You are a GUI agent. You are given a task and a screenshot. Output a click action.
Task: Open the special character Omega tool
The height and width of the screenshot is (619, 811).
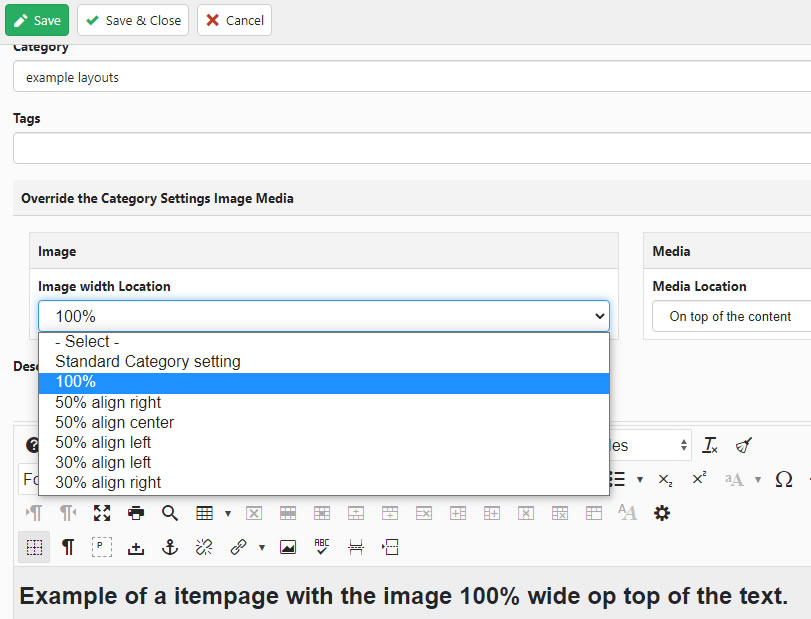point(783,479)
